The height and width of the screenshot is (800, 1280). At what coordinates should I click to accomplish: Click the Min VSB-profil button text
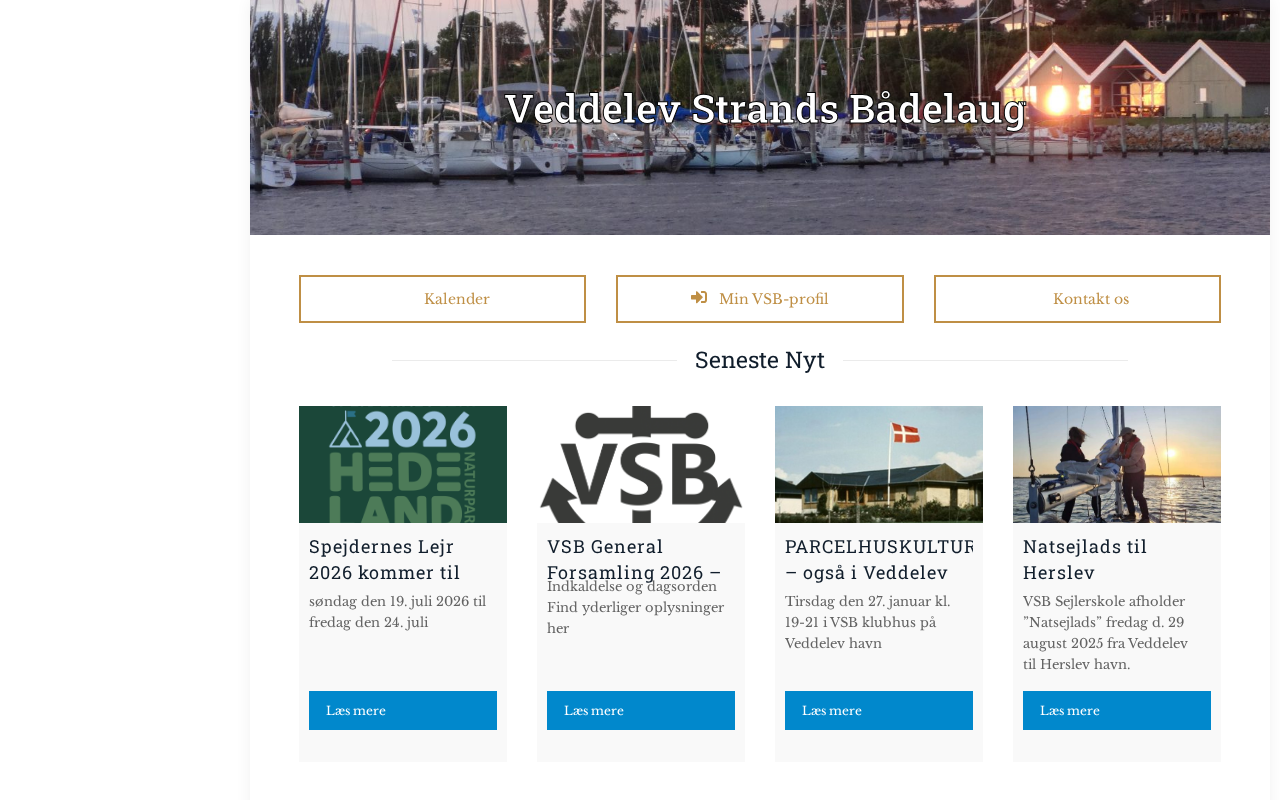773,299
